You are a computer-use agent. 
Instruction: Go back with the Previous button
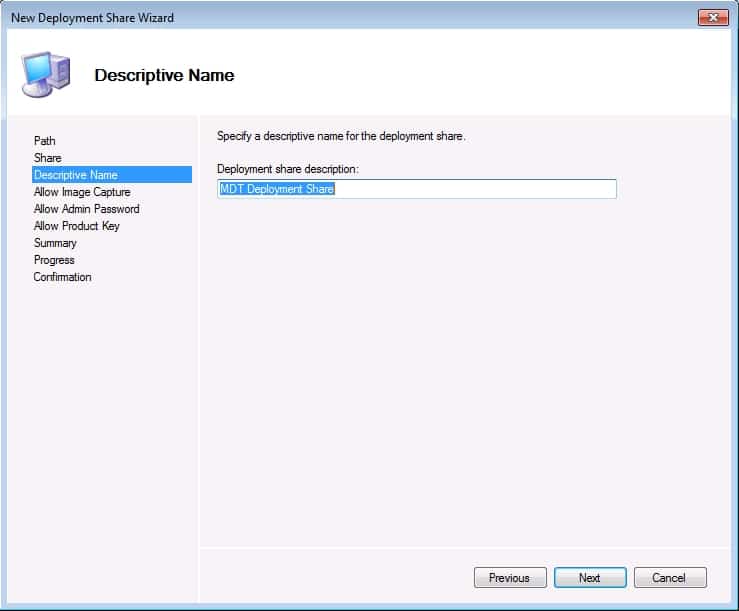click(510, 578)
